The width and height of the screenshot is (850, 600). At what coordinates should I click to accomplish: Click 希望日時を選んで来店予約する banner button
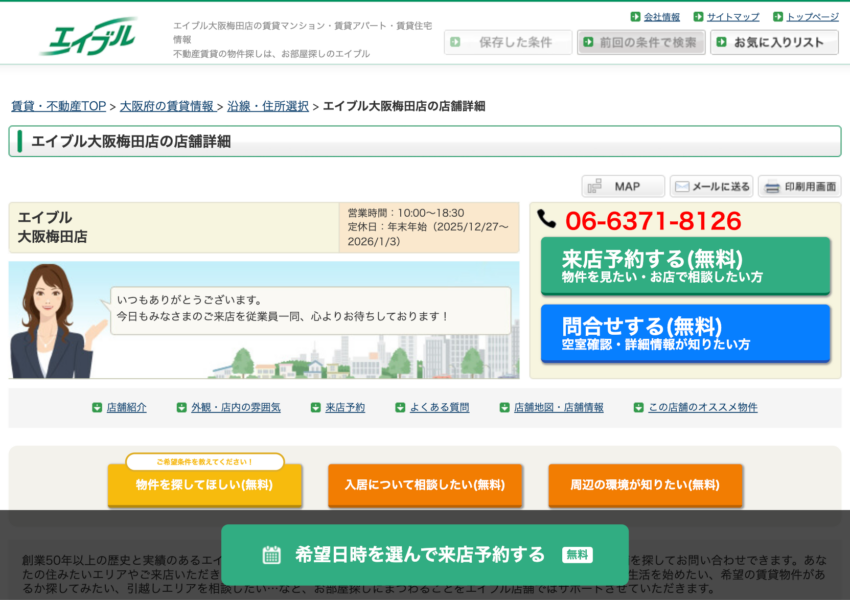425,555
